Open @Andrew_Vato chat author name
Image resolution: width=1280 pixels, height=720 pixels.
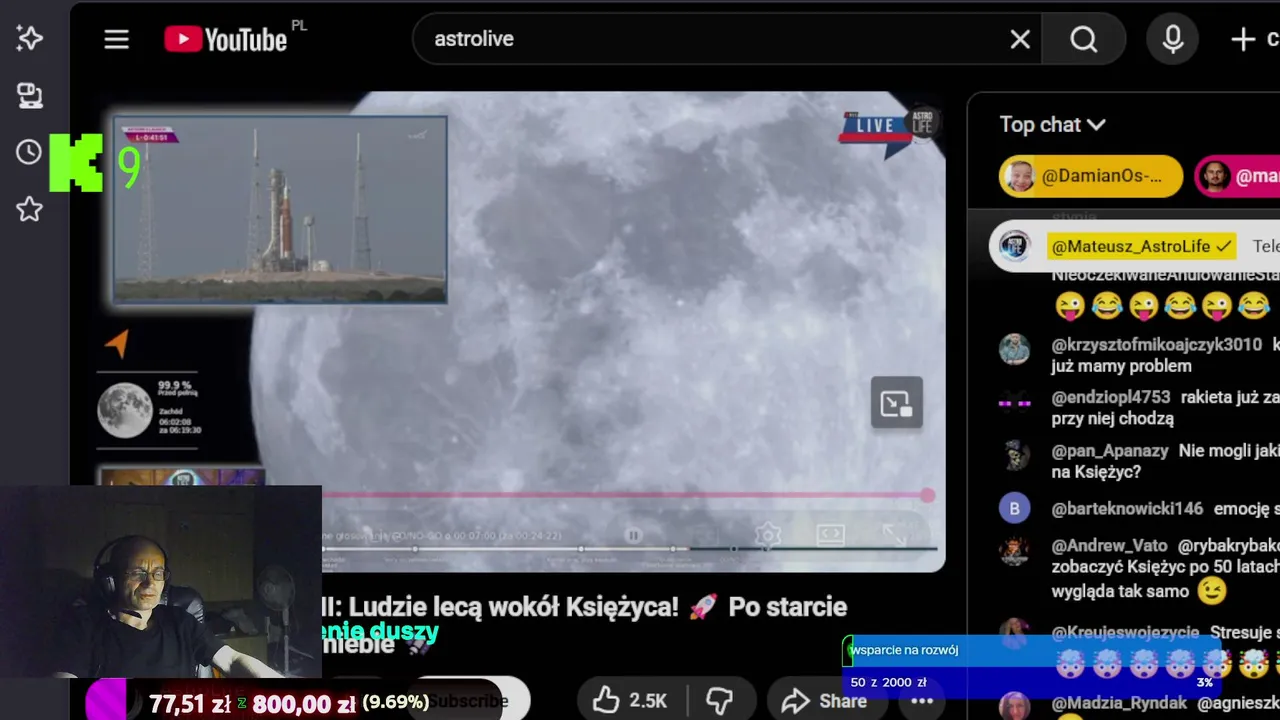click(x=1109, y=546)
